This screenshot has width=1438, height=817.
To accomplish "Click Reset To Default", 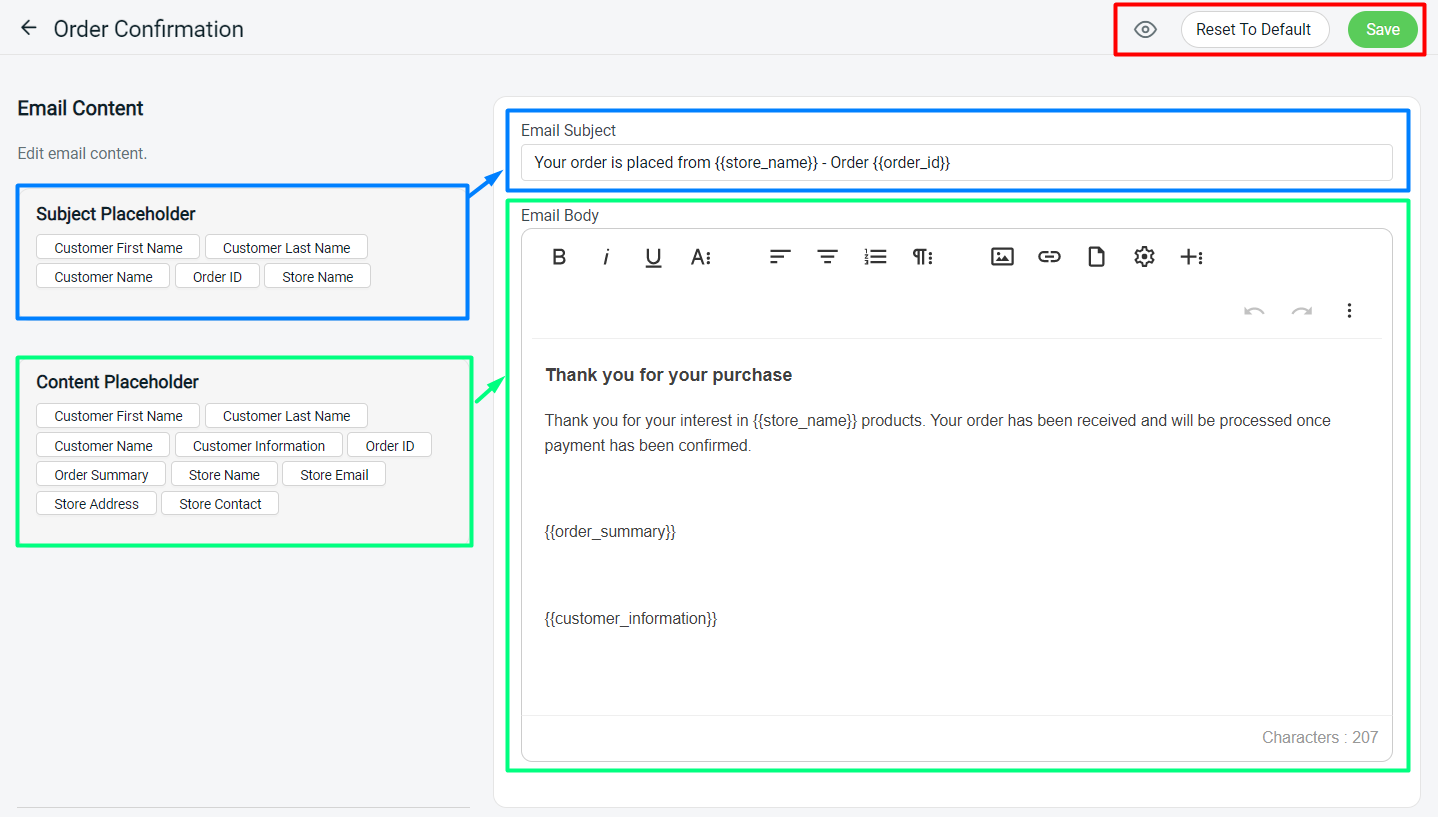I will point(1255,29).
